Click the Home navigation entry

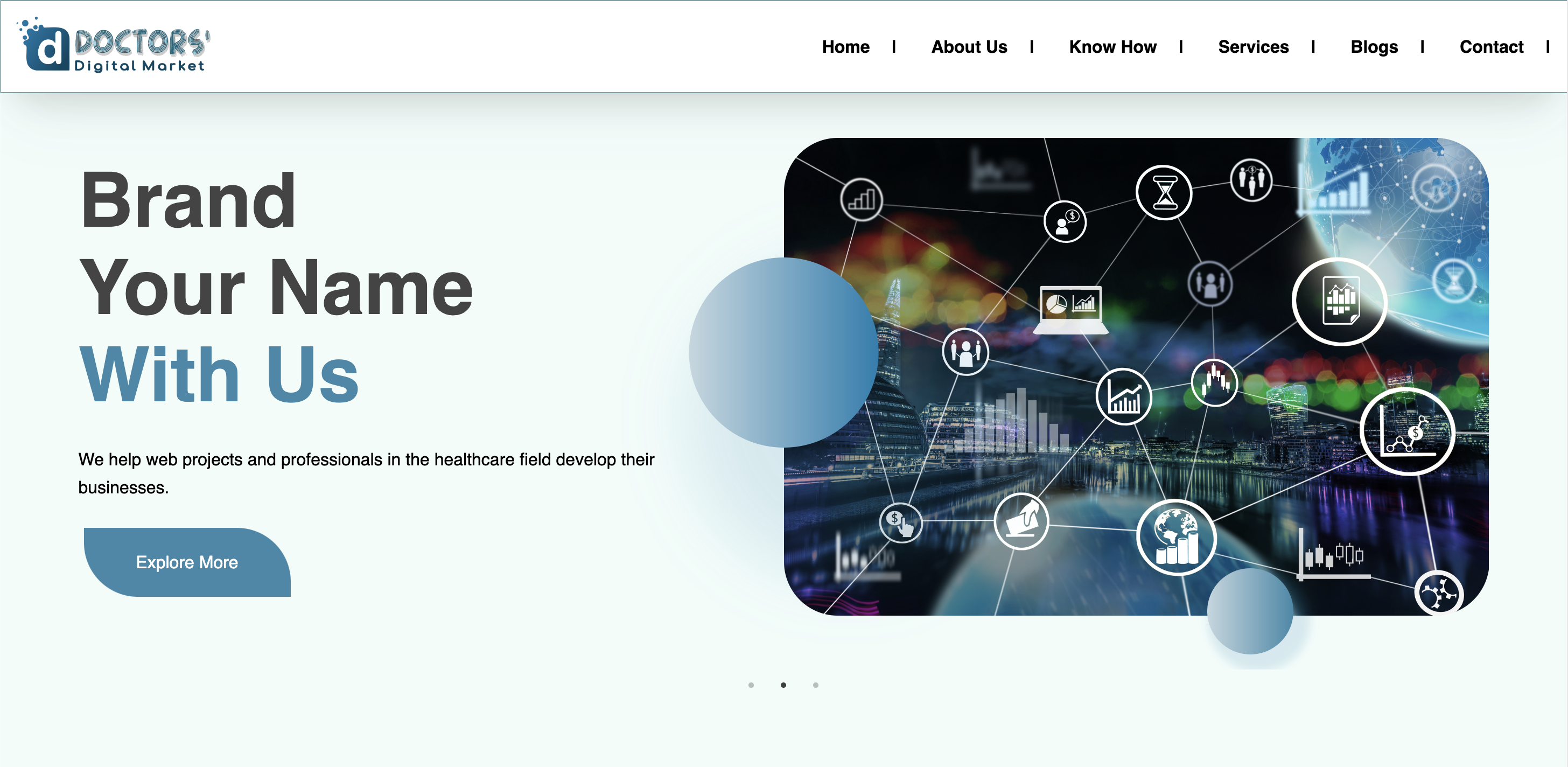845,47
